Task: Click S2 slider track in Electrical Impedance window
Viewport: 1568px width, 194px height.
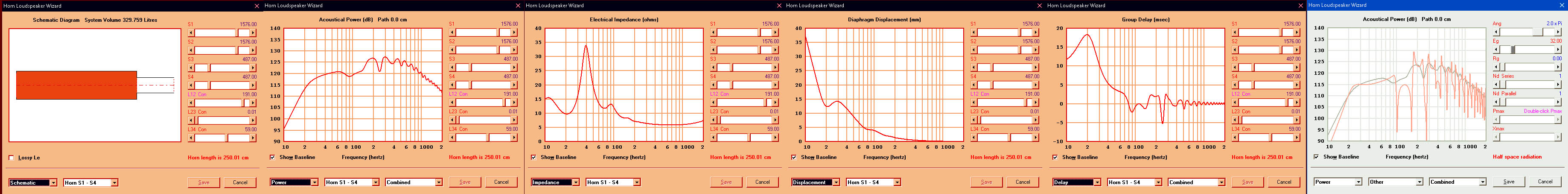Action: tap(744, 50)
